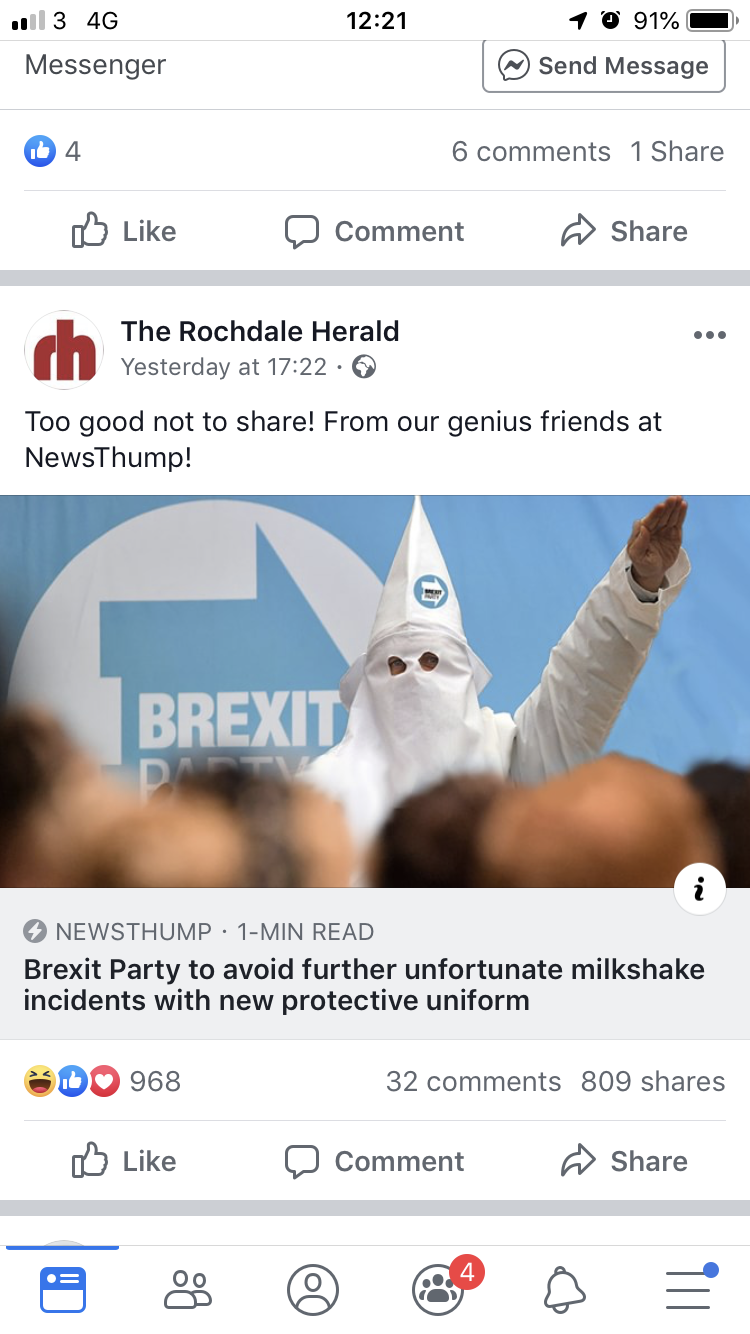Viewport: 750px width, 1334px height.
Task: View the 968 reactions list
Action: pyautogui.click(x=103, y=1081)
